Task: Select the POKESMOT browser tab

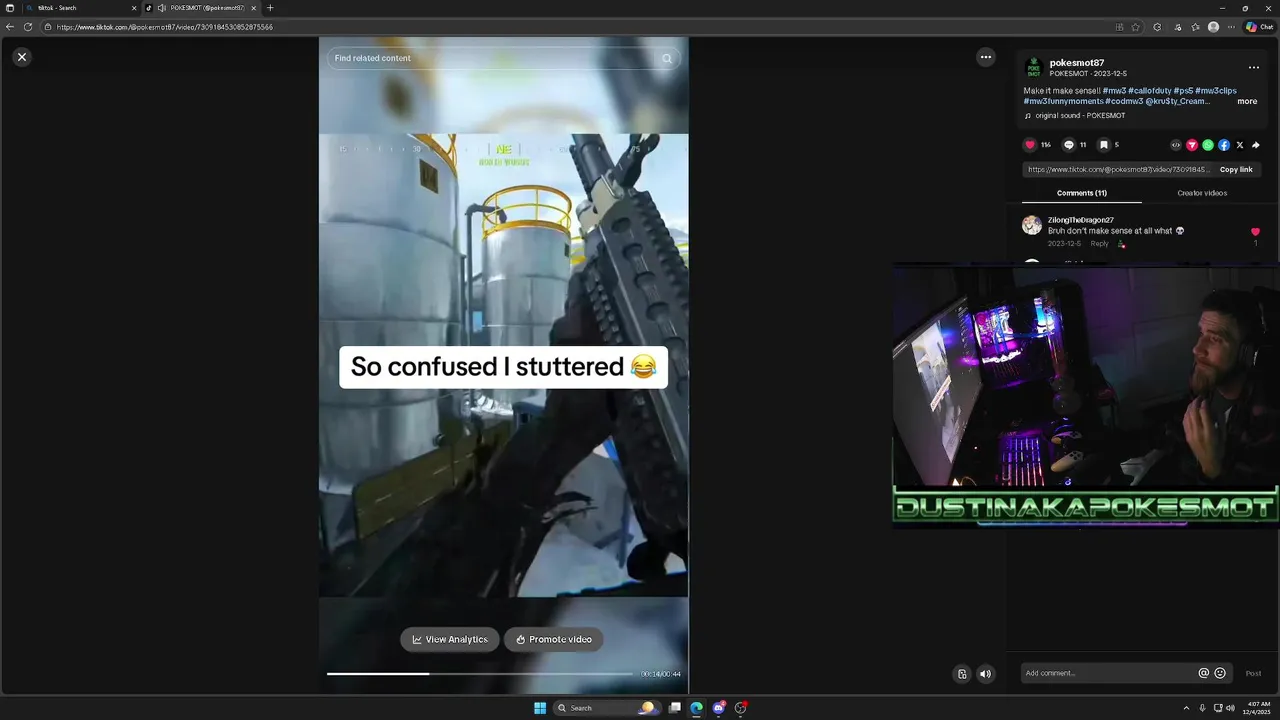Action: 200,8
